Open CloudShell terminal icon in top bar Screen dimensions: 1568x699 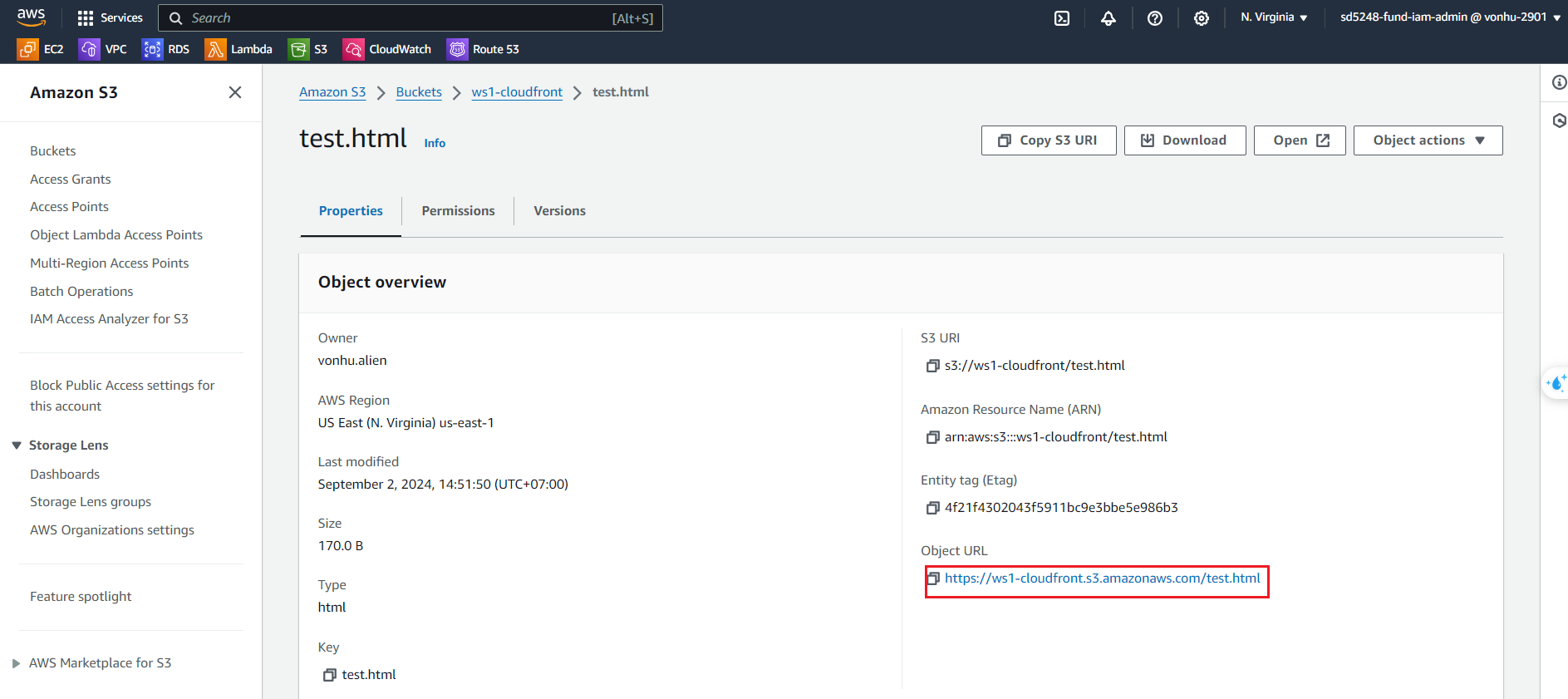point(1061,18)
